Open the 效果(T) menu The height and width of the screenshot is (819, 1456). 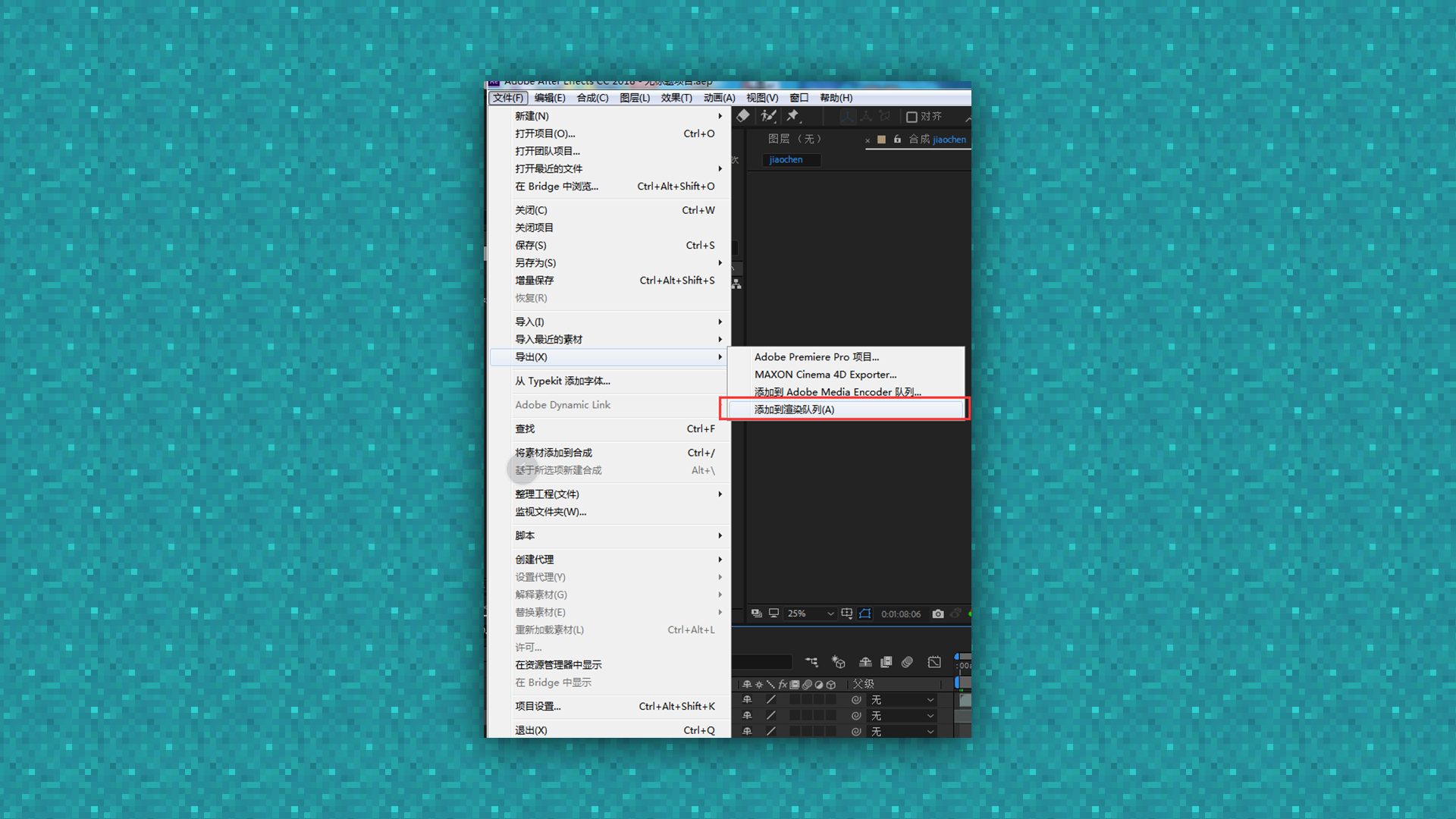(676, 98)
